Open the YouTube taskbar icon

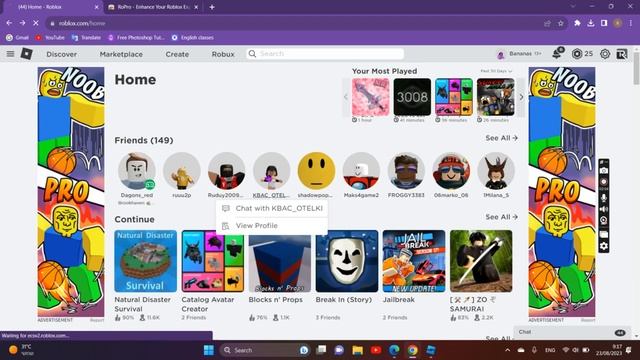[x=376, y=350]
